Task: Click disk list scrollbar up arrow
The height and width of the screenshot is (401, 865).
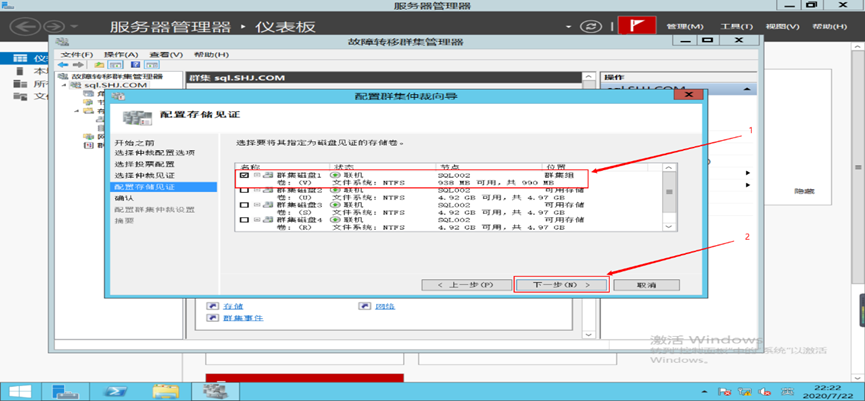Action: (669, 167)
